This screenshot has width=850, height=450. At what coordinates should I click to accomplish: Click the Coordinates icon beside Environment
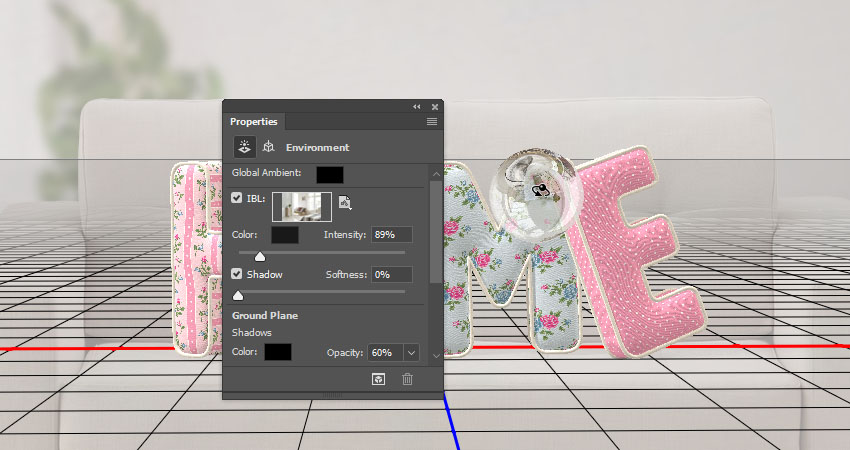coord(268,147)
